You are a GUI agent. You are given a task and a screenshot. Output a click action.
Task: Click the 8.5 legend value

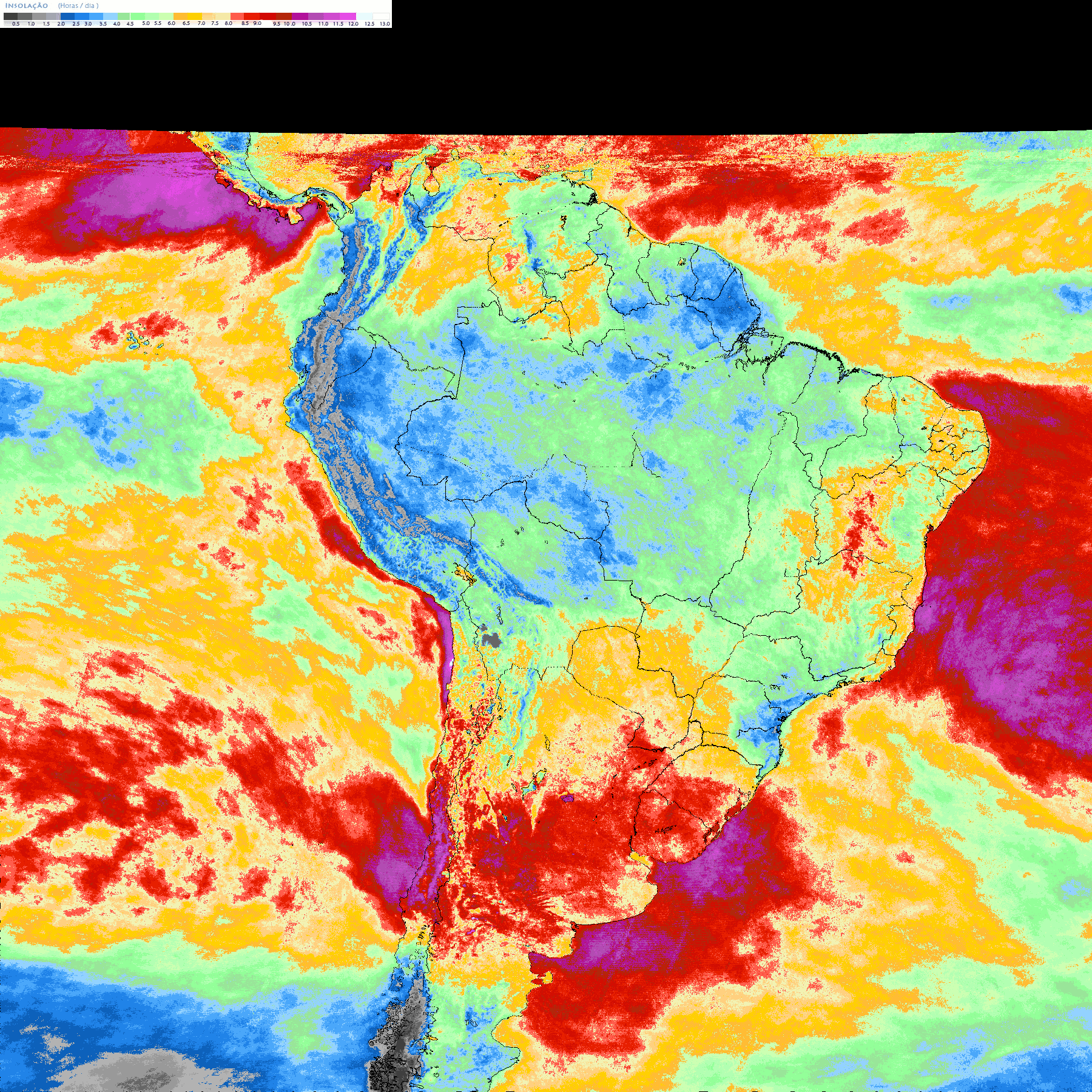click(x=245, y=23)
